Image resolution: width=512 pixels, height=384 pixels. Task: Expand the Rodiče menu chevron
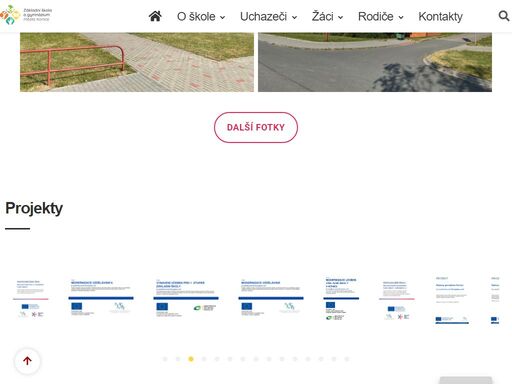401,17
